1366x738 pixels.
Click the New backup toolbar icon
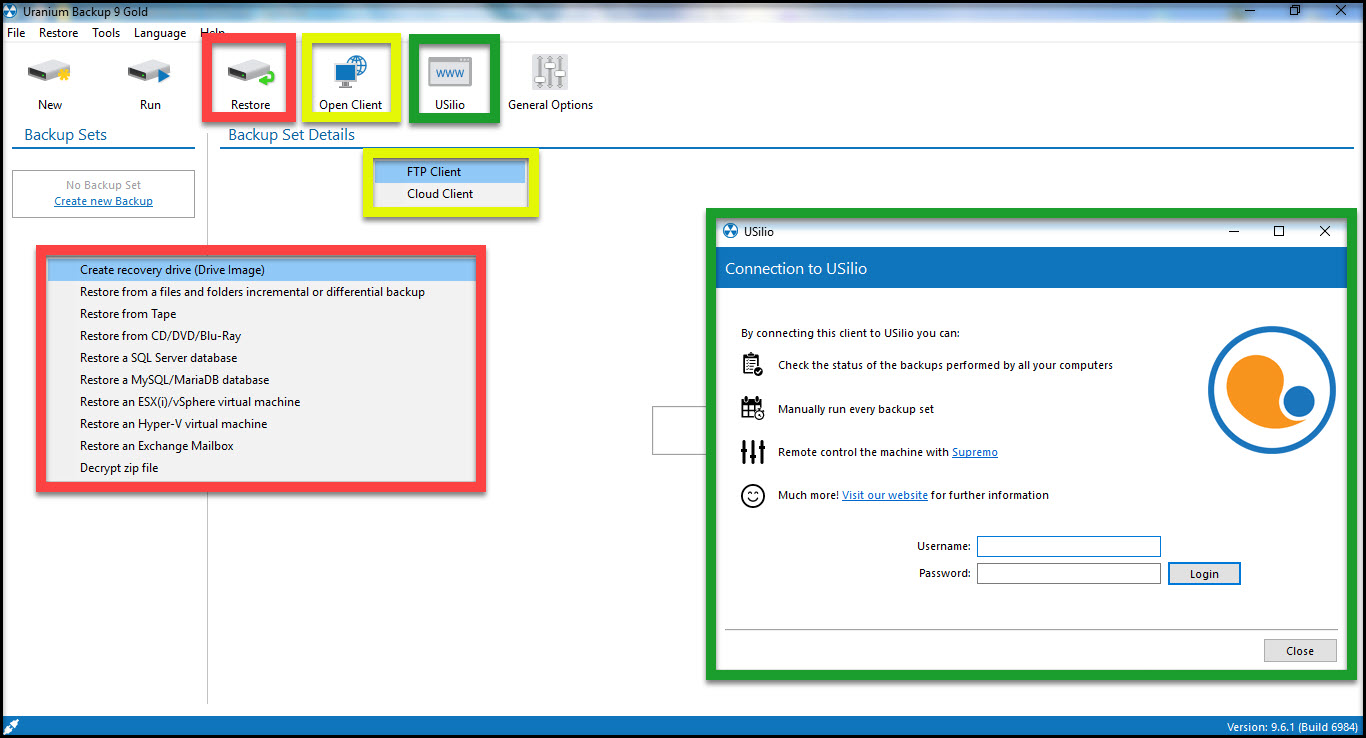point(49,72)
